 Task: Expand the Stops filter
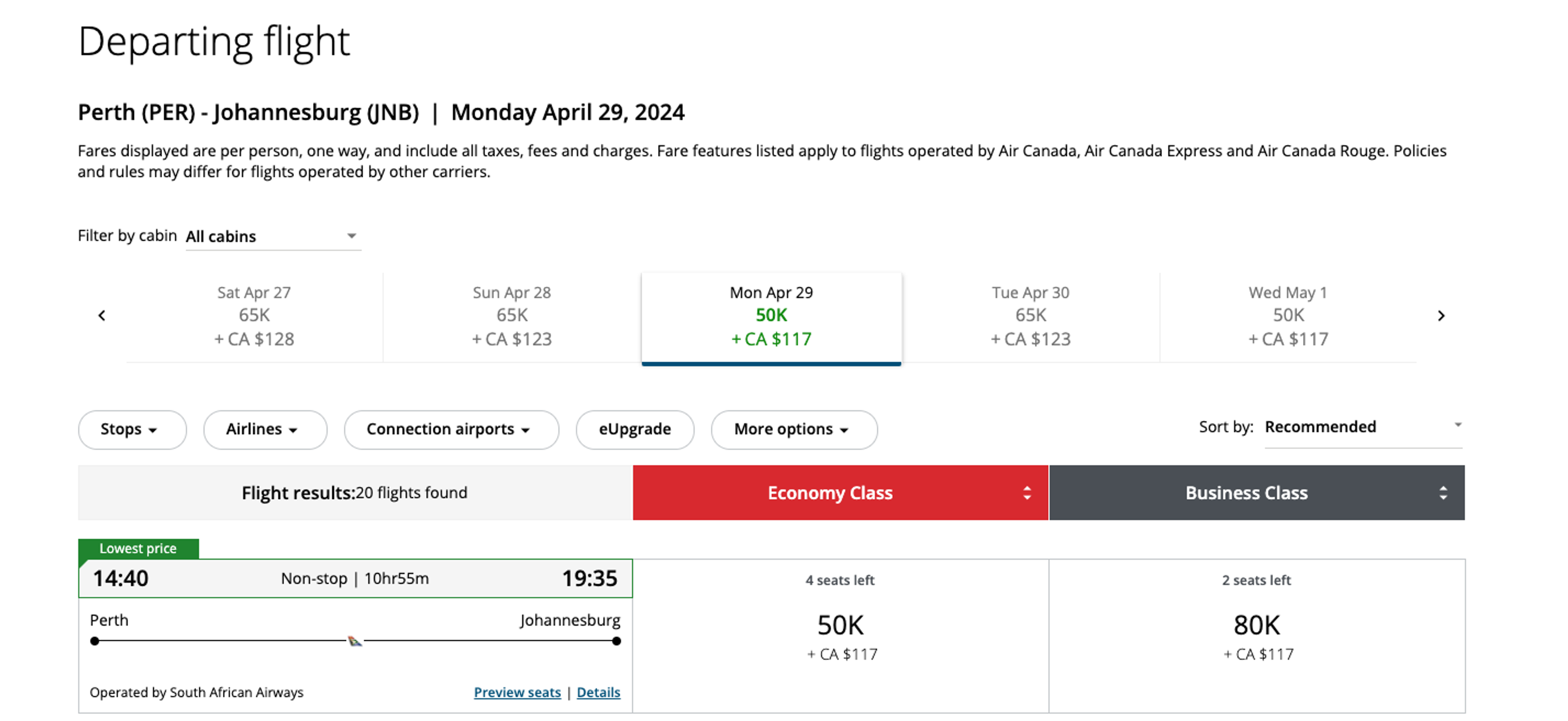131,429
